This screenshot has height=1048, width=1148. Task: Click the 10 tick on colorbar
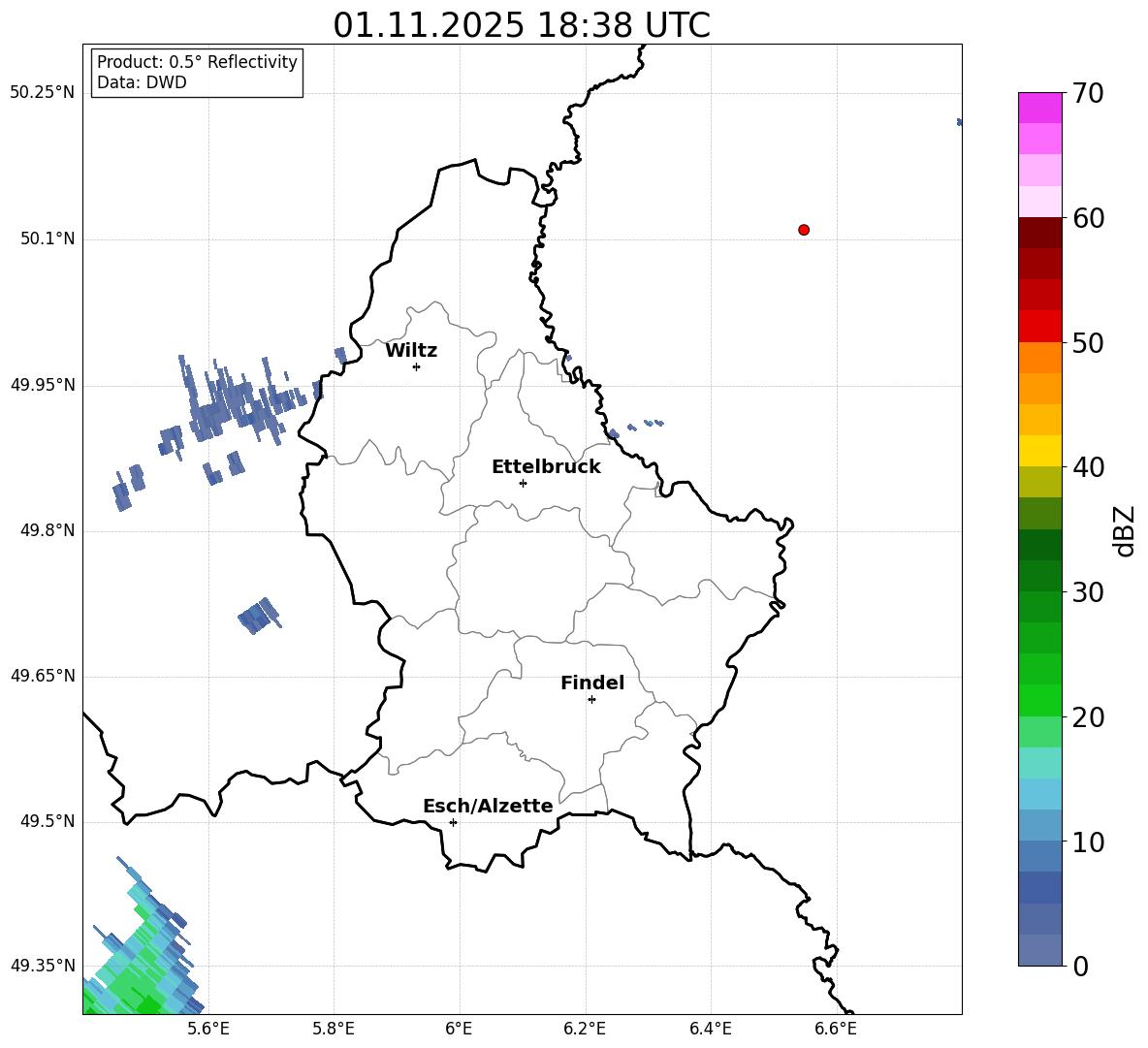coord(1088,842)
